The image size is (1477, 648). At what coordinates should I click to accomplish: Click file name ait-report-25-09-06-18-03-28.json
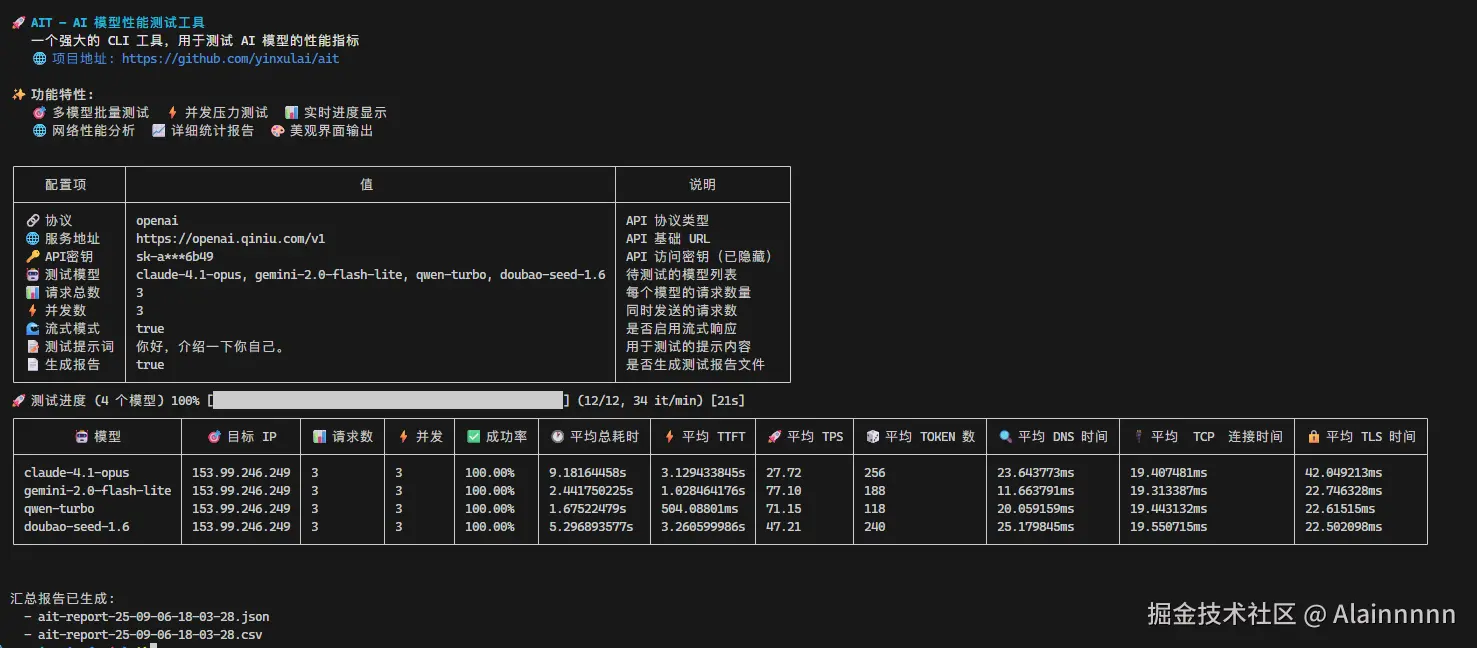pos(154,617)
